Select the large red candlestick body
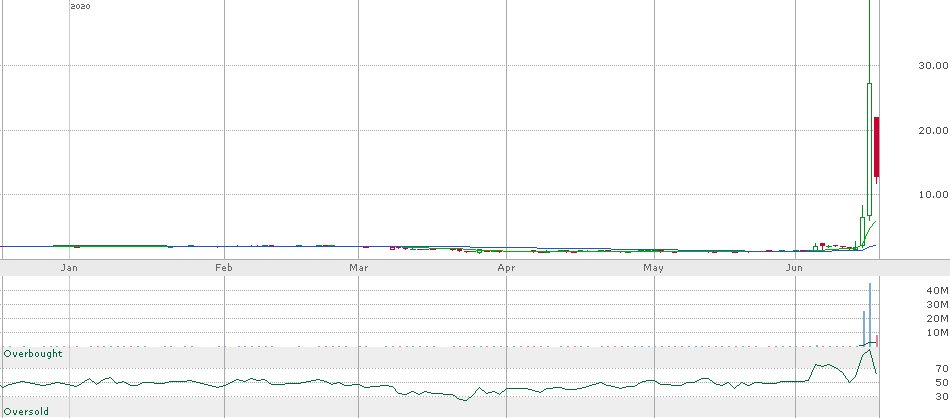This screenshot has width=950, height=418. coord(877,147)
